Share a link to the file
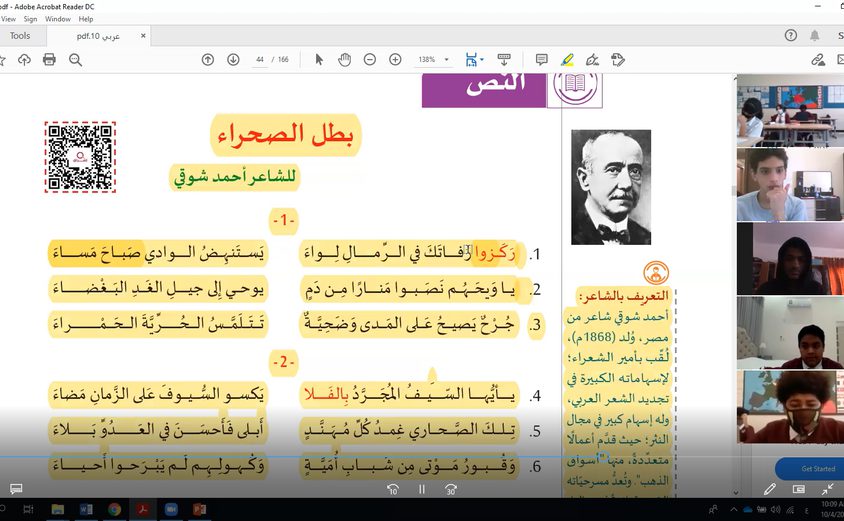This screenshot has width=844, height=521. coord(818,60)
